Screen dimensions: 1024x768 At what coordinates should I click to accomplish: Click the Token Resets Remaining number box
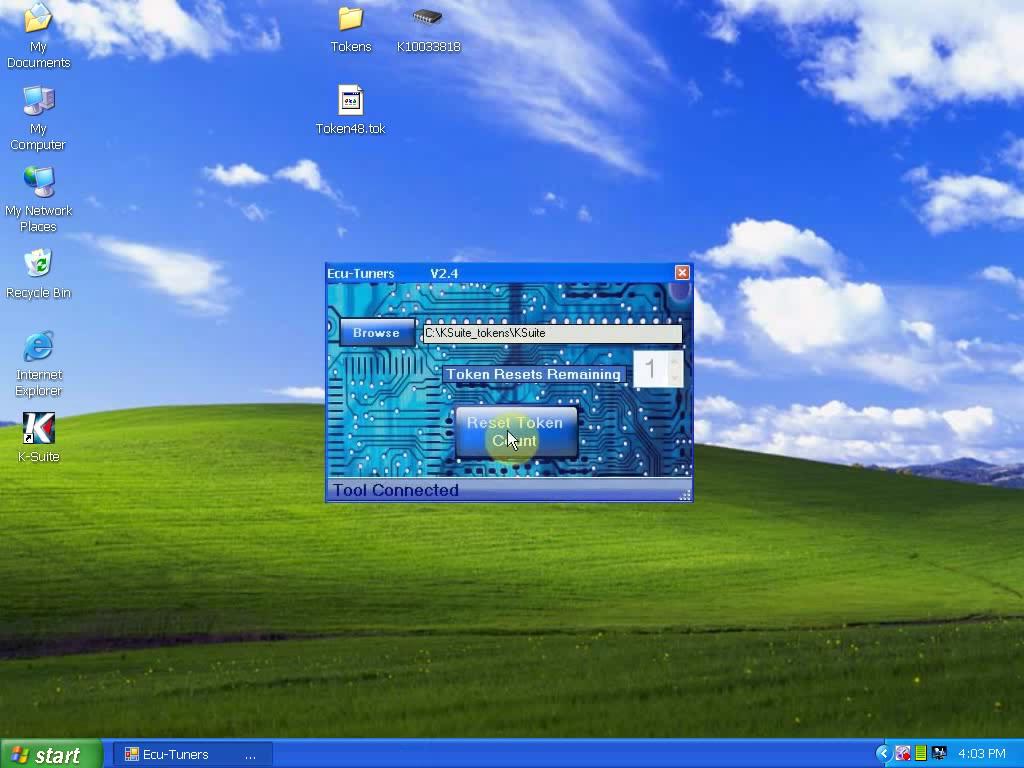tap(658, 369)
